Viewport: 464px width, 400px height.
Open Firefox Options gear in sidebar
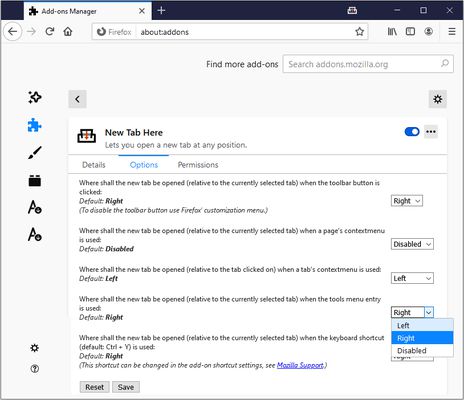click(35, 348)
